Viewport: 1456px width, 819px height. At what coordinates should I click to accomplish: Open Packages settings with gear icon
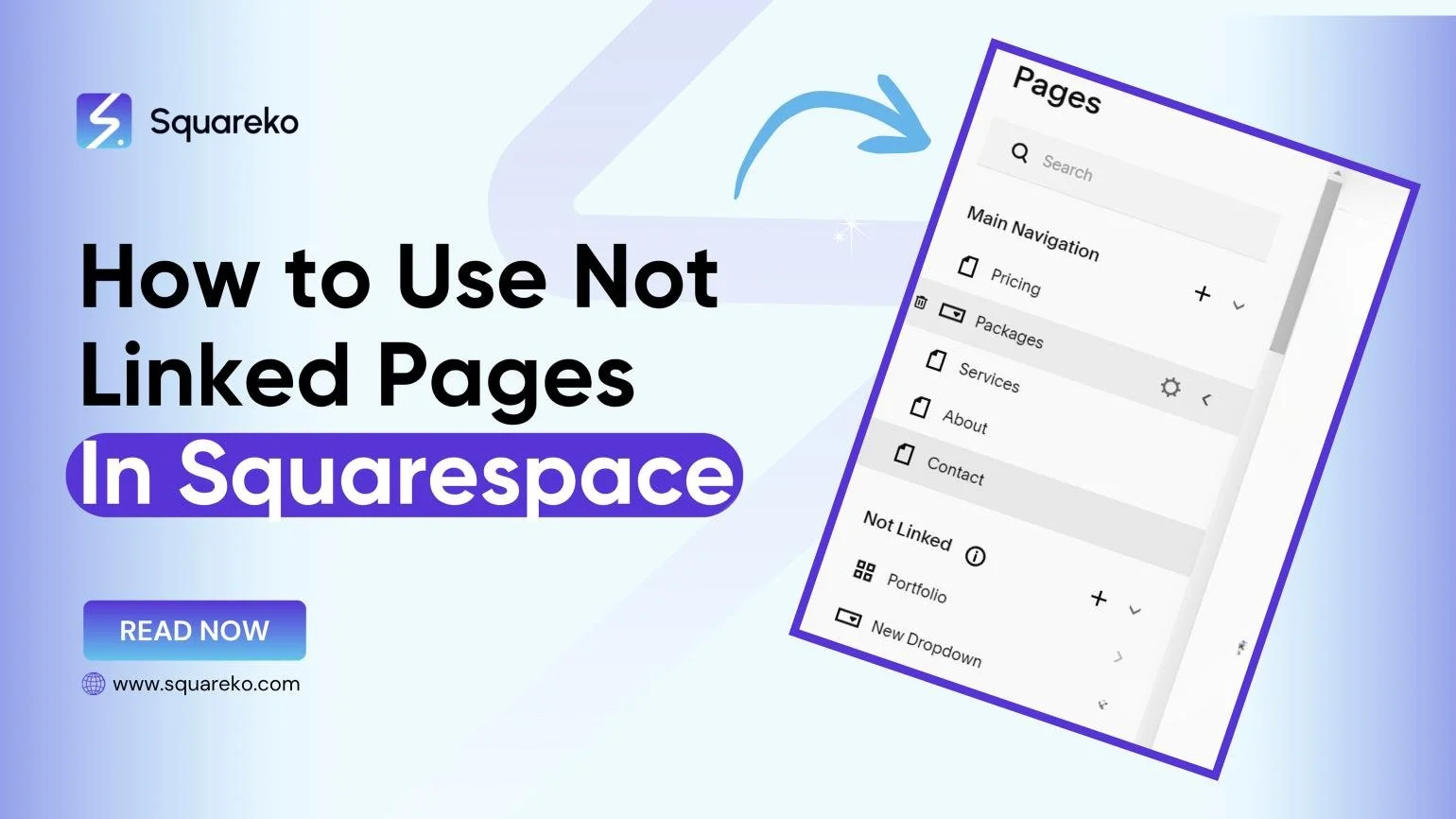coord(1170,387)
